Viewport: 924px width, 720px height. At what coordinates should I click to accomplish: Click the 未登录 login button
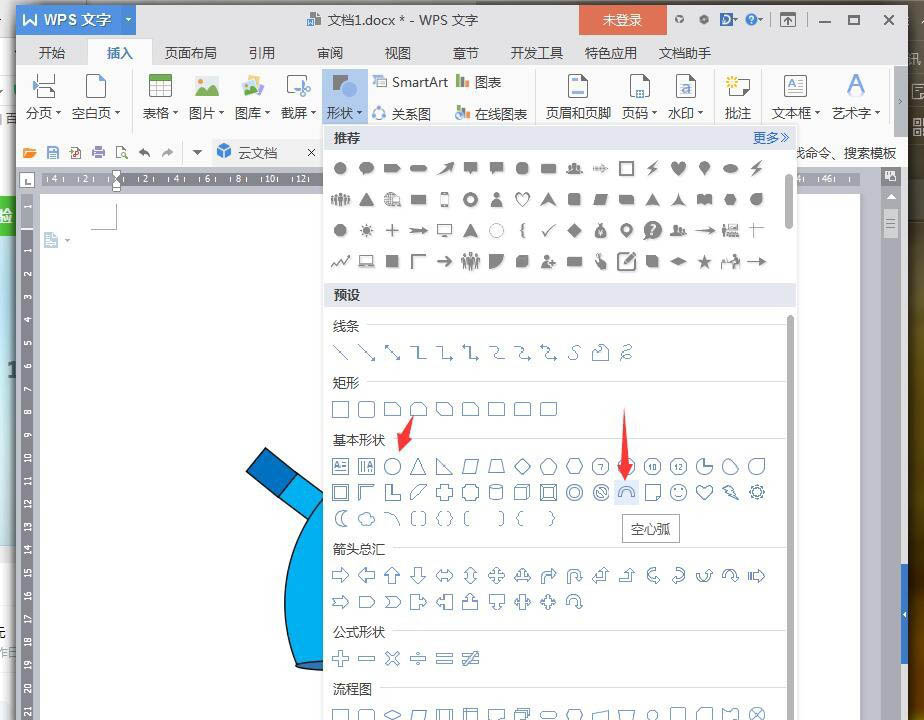point(622,20)
